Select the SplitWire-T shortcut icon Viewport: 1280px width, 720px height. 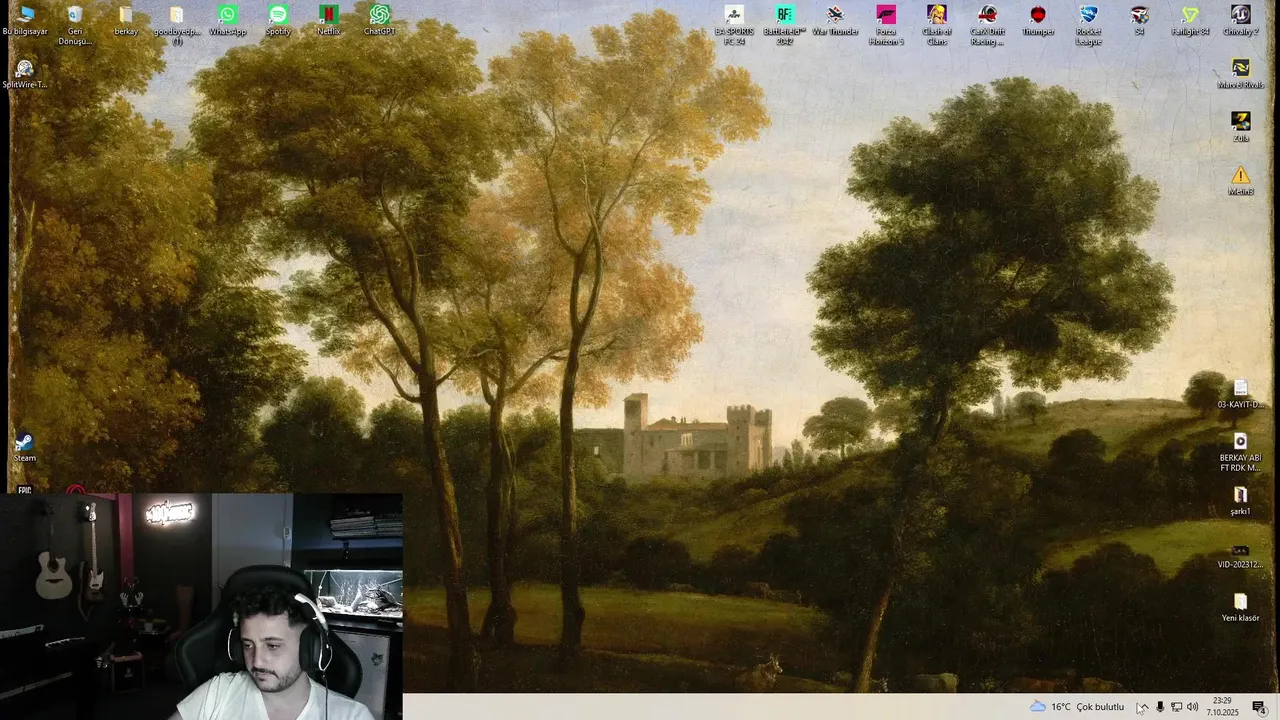tap(25, 74)
